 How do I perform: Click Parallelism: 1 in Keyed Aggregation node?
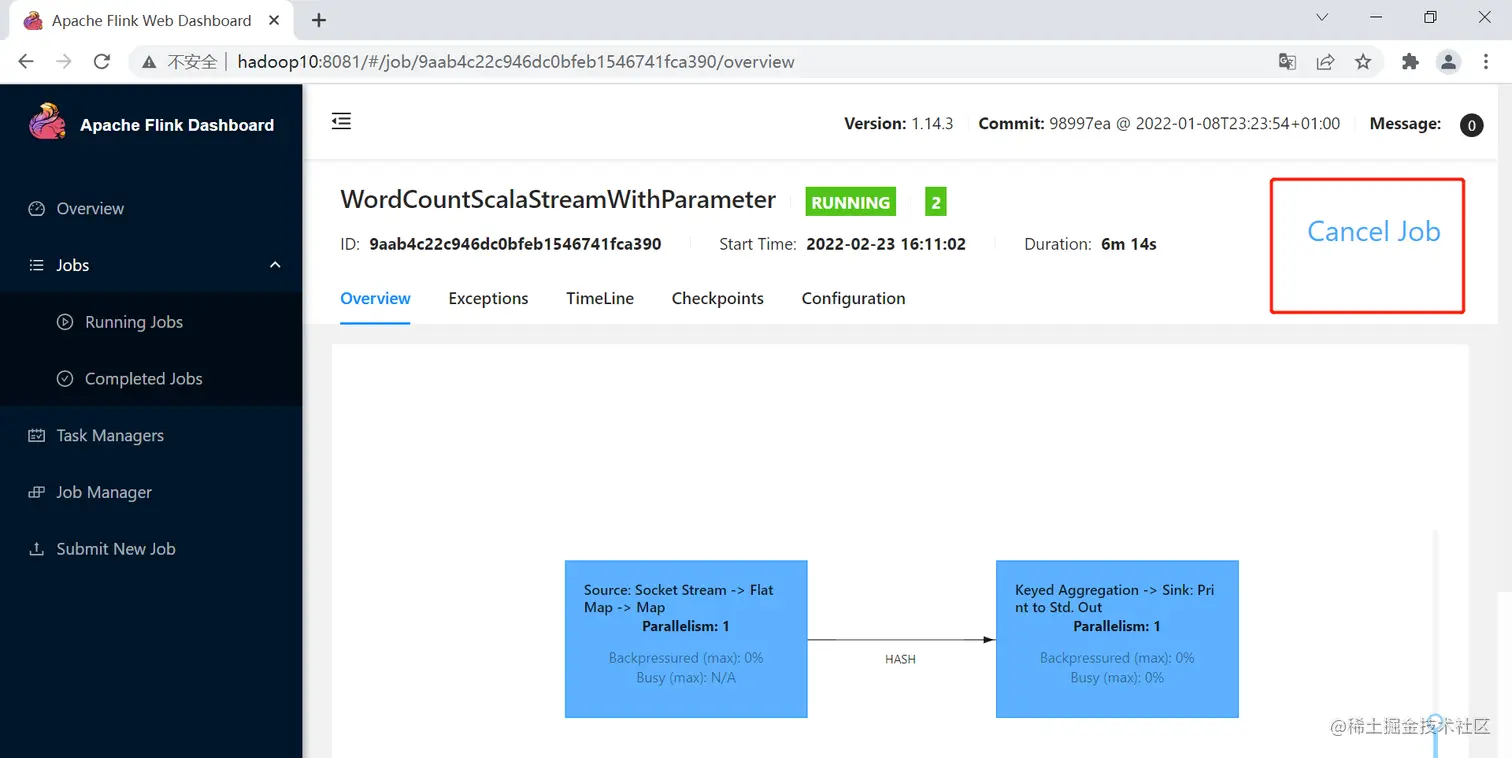(1117, 627)
